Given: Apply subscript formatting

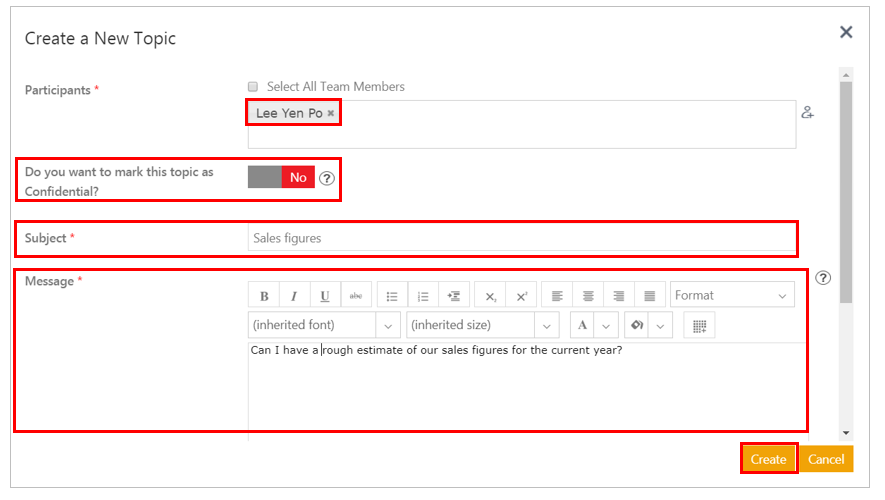Looking at the screenshot, I should click(x=490, y=296).
